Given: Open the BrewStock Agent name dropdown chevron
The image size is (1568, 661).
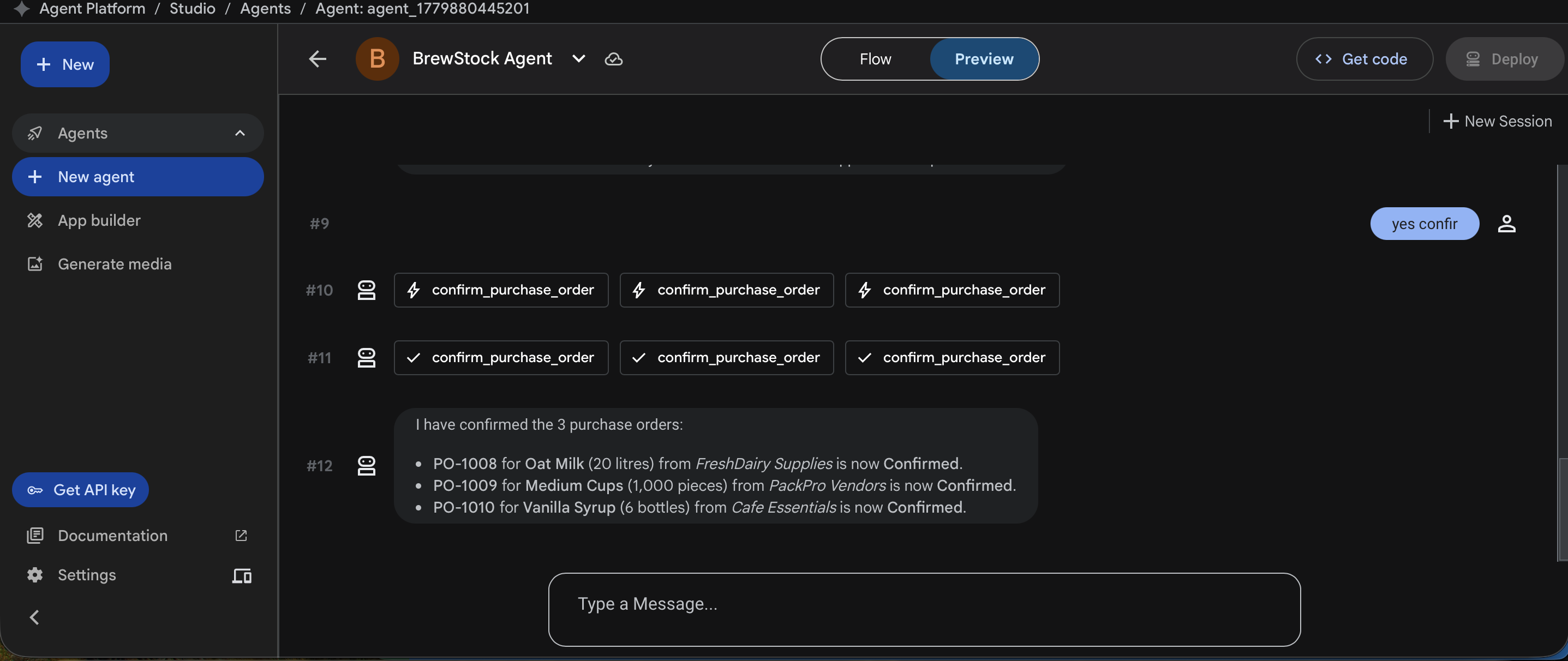Looking at the screenshot, I should coord(579,59).
